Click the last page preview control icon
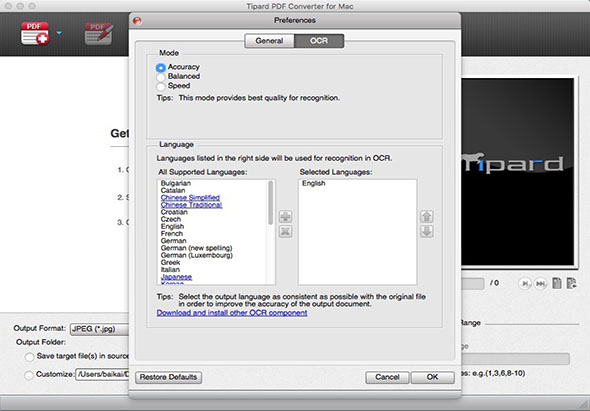Viewport: 590px width, 411px height. [x=540, y=283]
